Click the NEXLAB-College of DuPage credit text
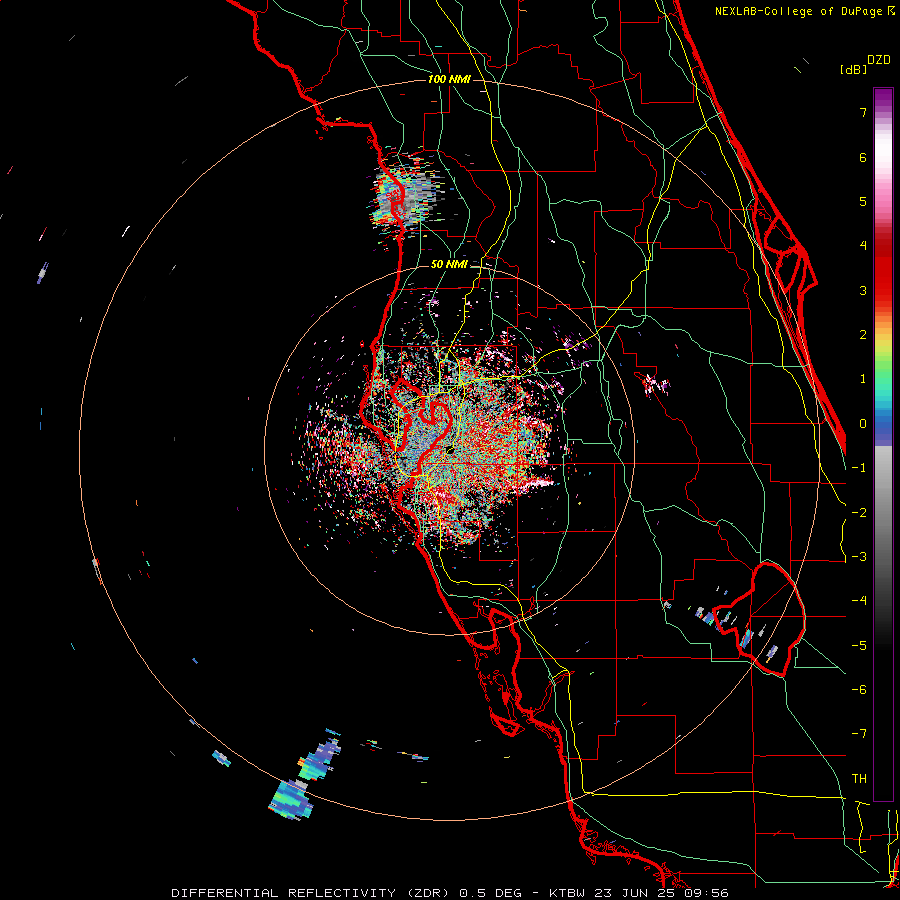Screen dimensions: 900x900 click(x=804, y=11)
